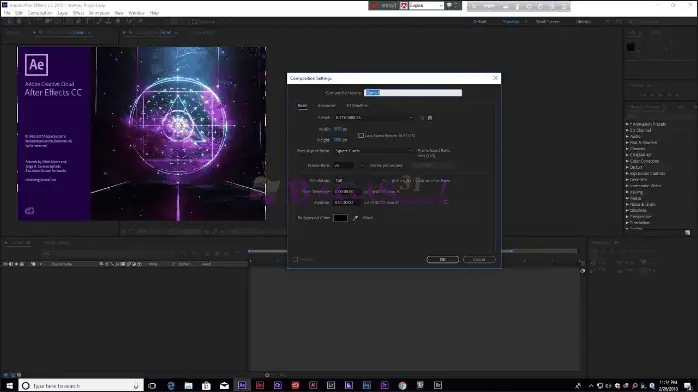Viewport: 698px width, 392px height.
Task: Click the Composition Name text field
Action: [x=413, y=93]
